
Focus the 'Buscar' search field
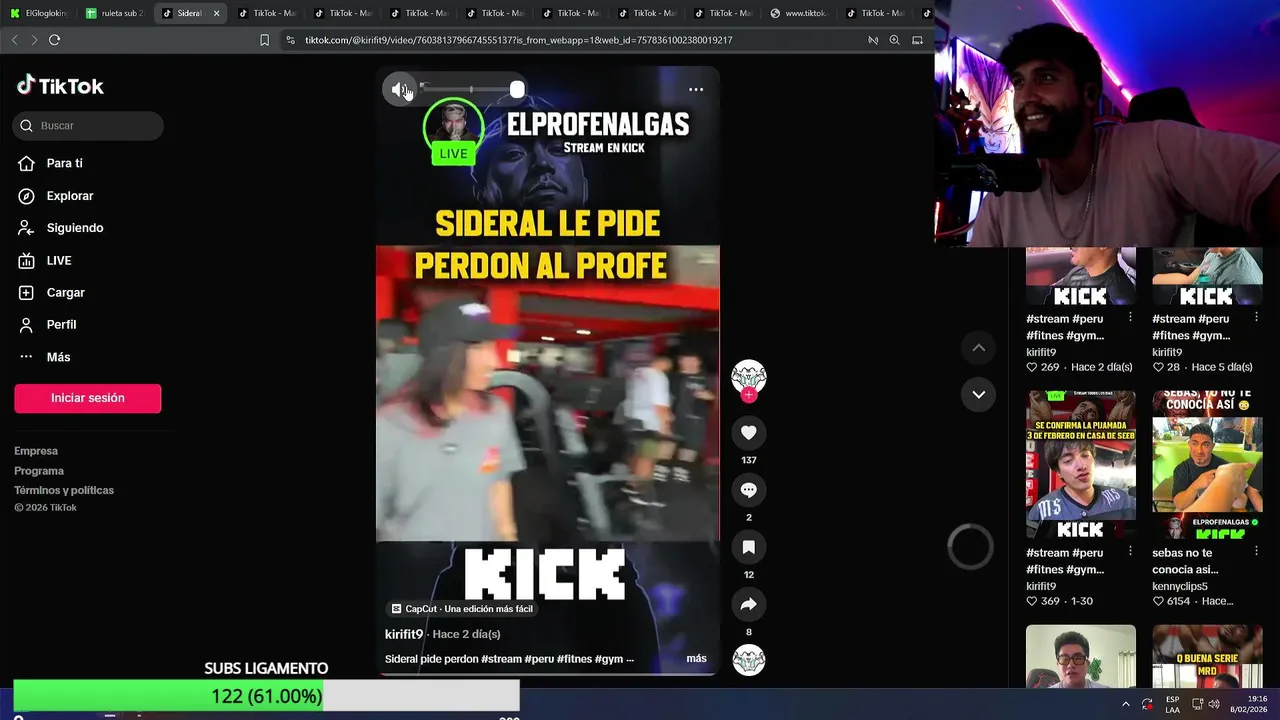pyautogui.click(x=88, y=125)
